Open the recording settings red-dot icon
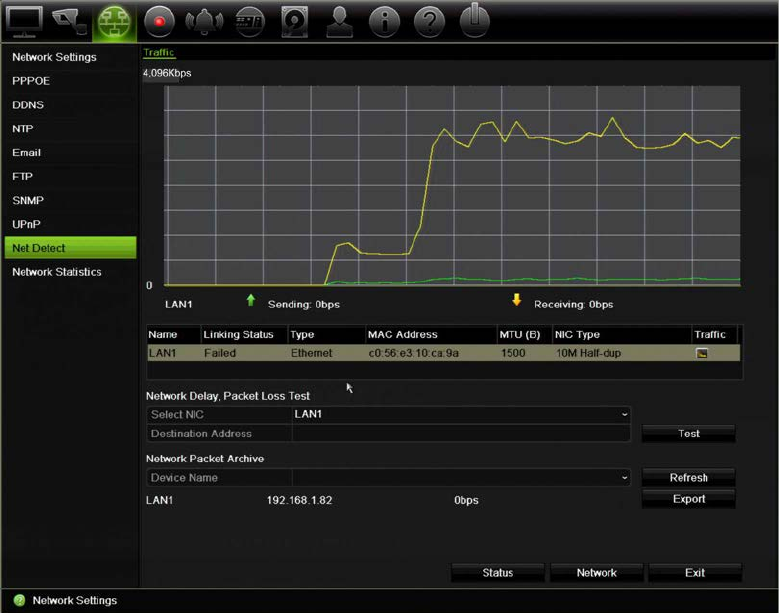 tap(159, 21)
